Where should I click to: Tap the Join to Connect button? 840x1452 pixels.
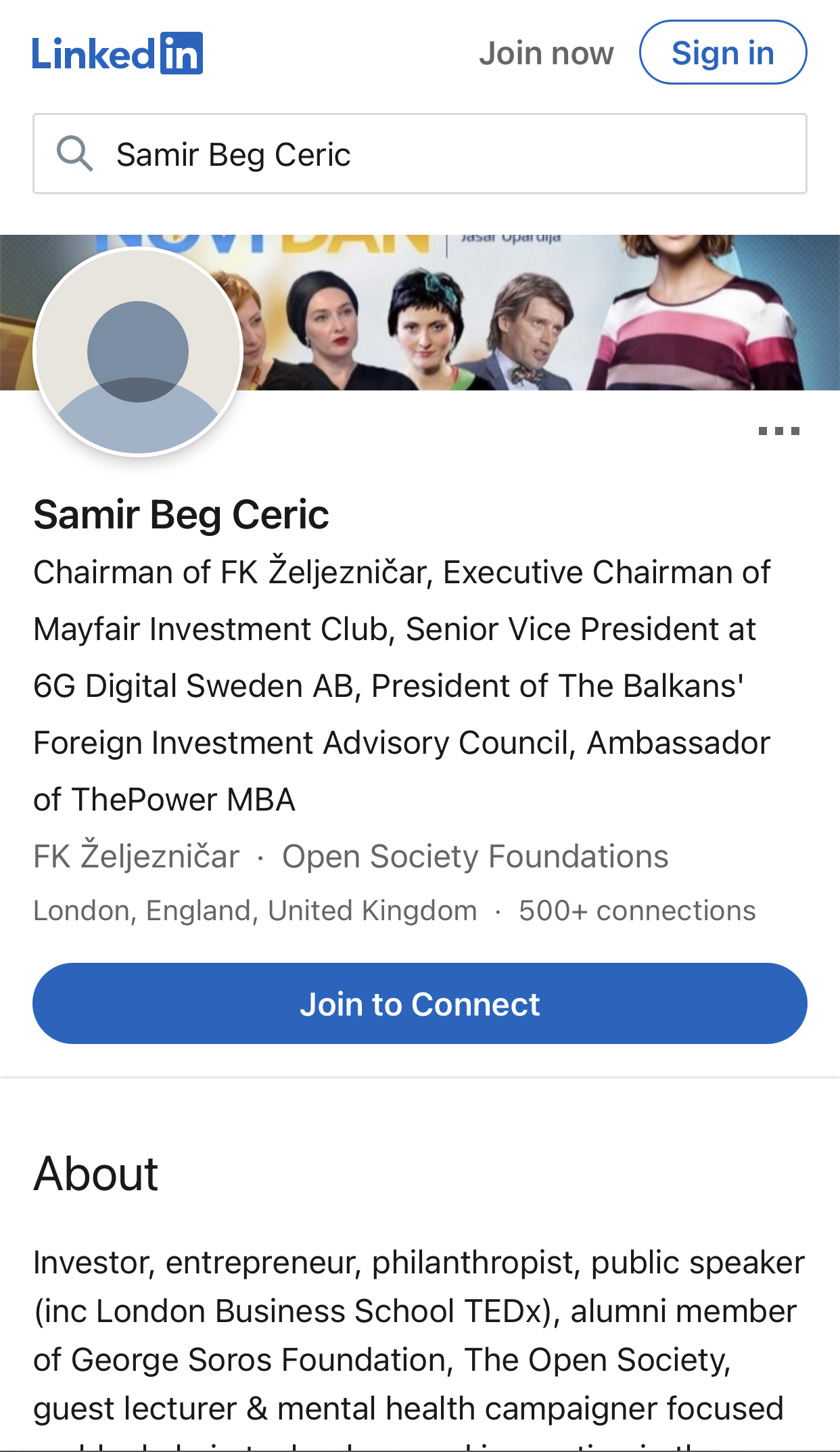coord(419,1003)
